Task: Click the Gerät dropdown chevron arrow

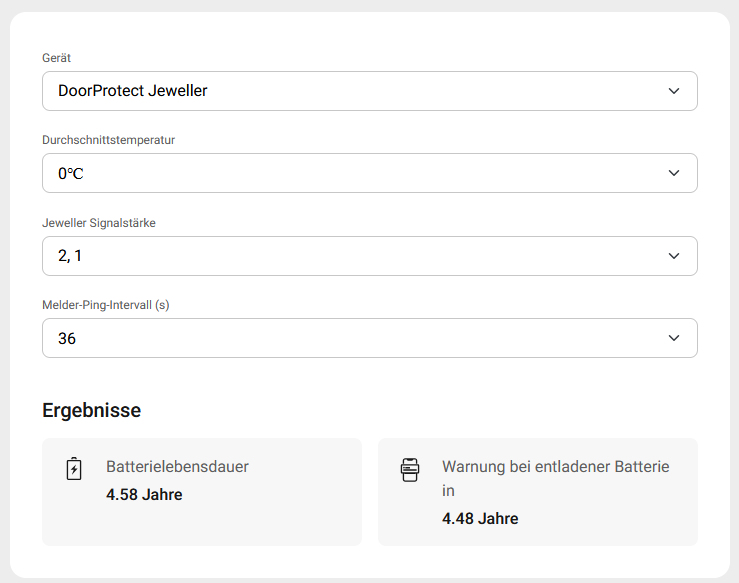Action: click(x=673, y=91)
